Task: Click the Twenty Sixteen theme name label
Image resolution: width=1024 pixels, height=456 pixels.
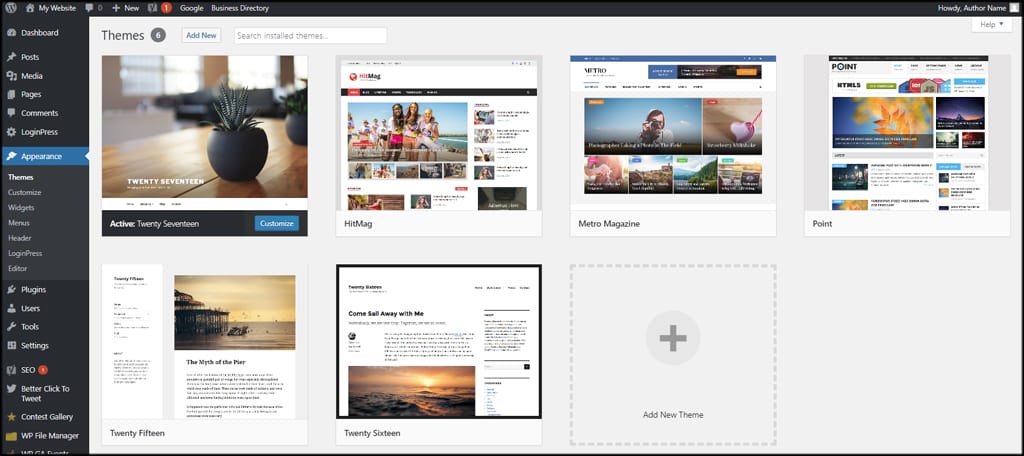Action: (372, 432)
